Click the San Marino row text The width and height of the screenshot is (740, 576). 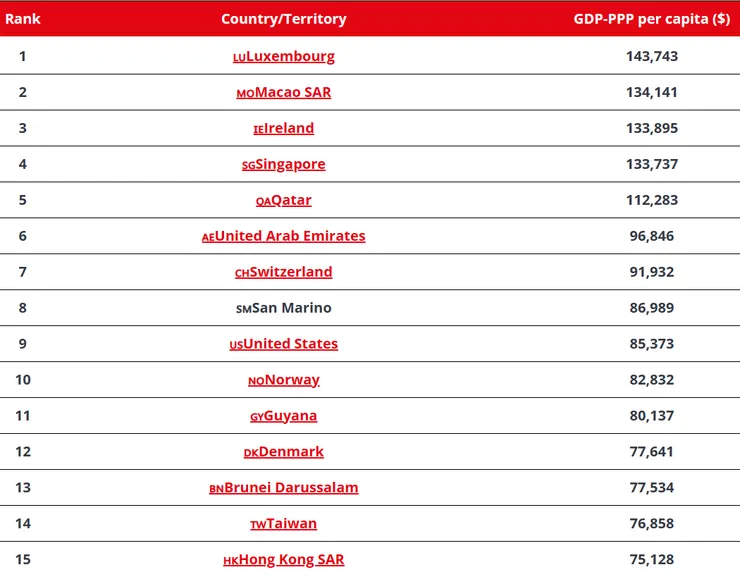(284, 308)
